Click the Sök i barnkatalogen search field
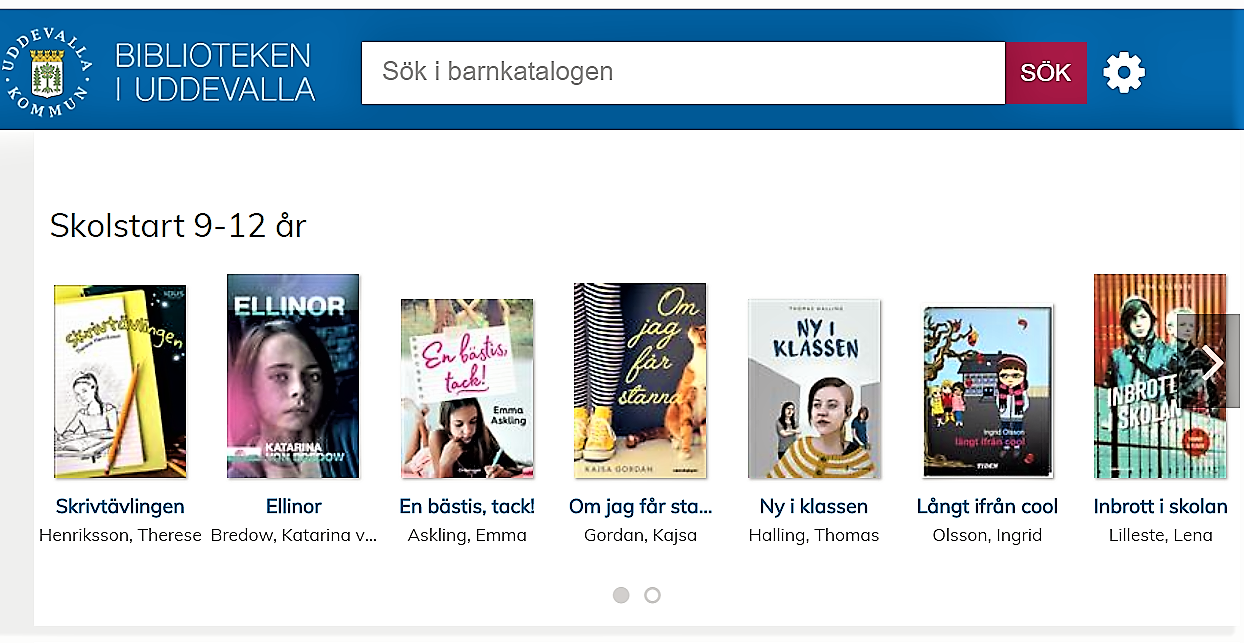 pos(683,72)
